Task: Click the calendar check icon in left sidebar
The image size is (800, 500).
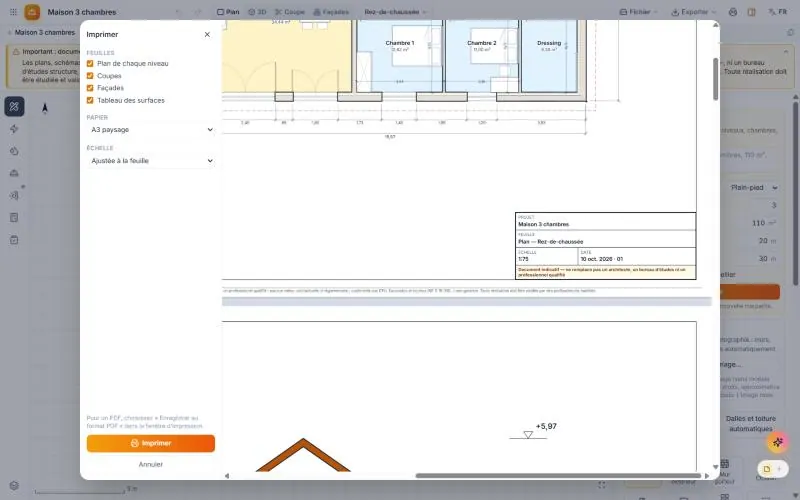Action: (x=14, y=240)
